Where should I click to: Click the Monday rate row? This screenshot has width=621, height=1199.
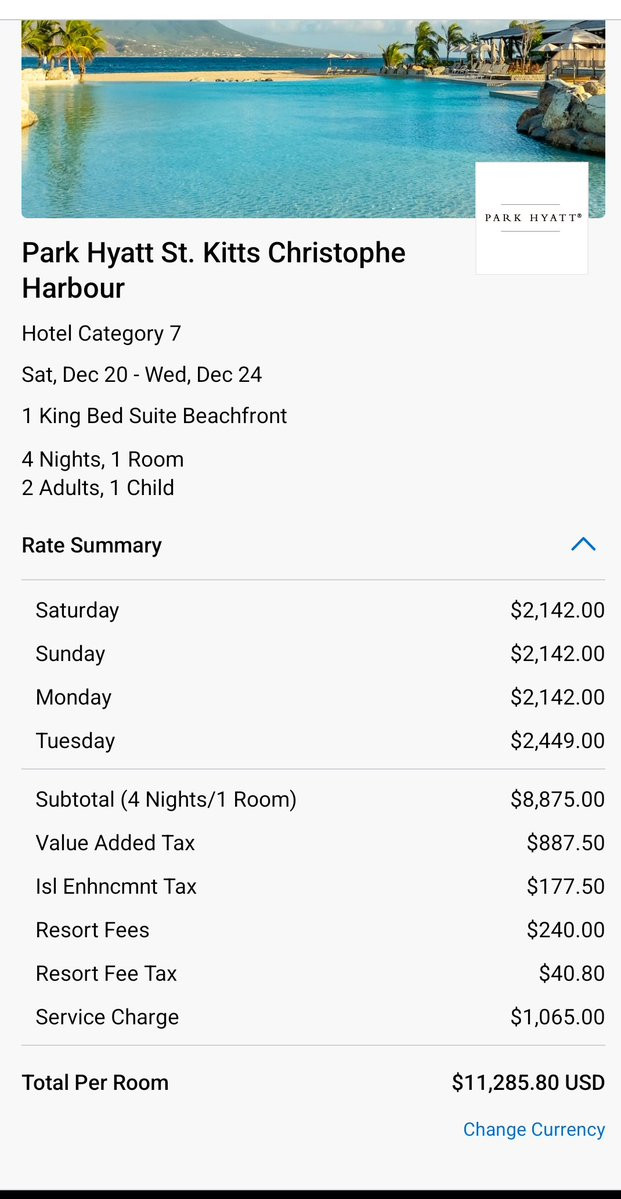(313, 697)
